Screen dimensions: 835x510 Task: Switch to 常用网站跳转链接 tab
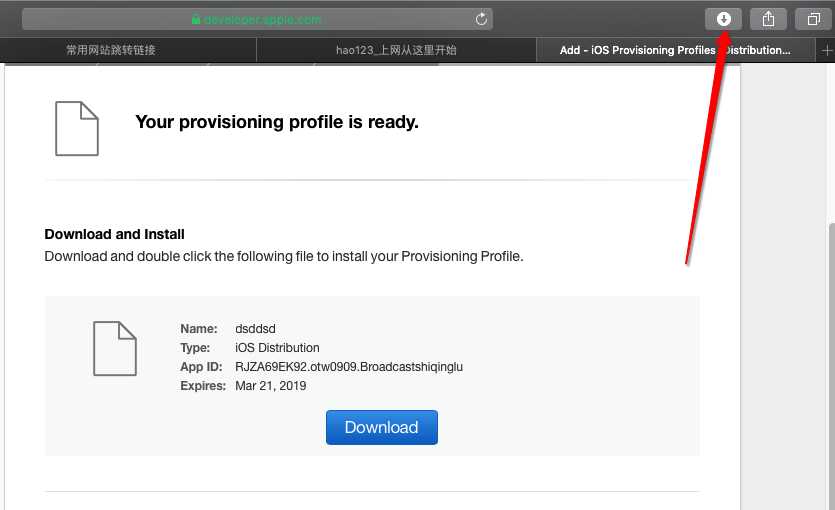pos(110,50)
